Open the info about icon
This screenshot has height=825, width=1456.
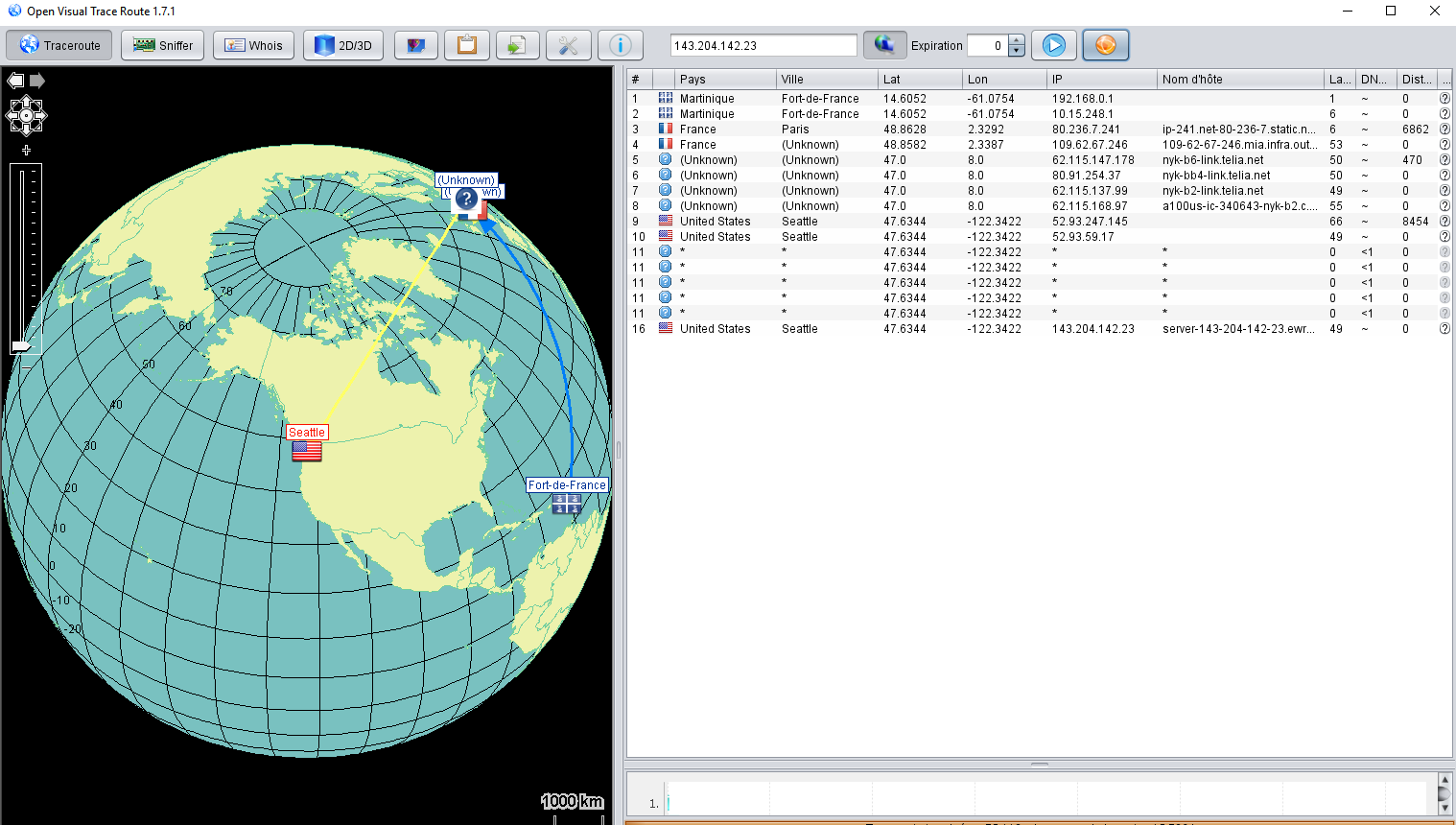(x=621, y=45)
